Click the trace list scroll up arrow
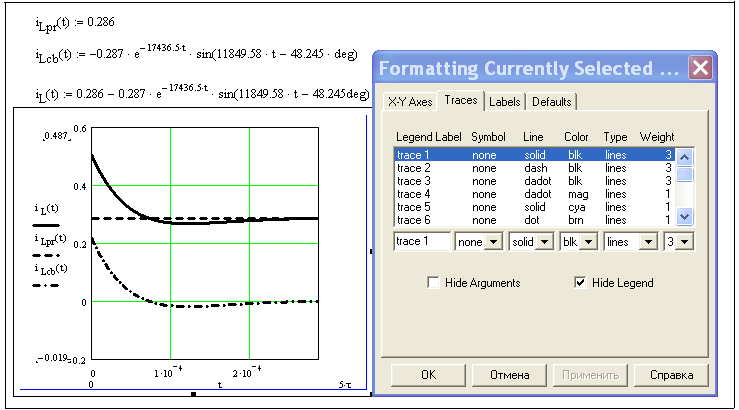 coord(684,157)
